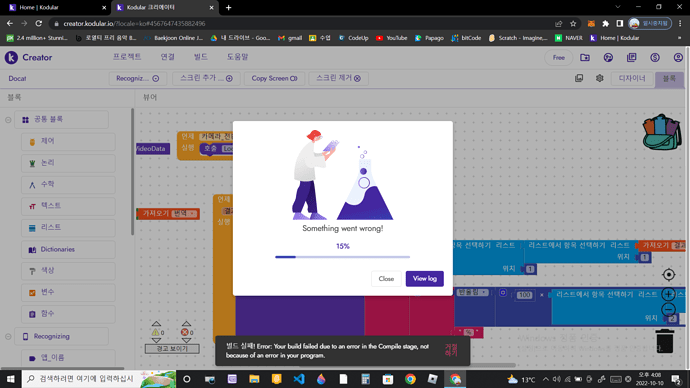
Task: Dismiss the build failed snackbar message
Action: click(451, 351)
